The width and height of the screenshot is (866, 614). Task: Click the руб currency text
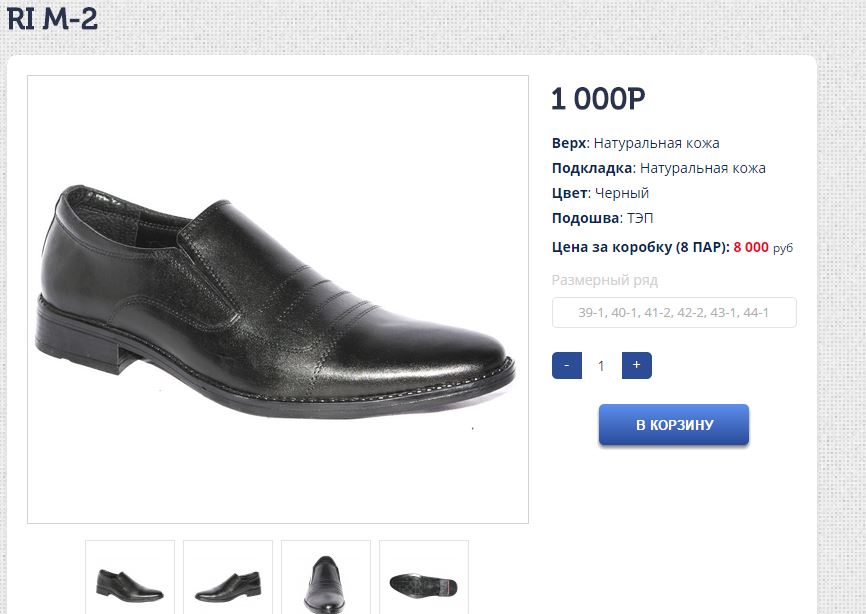pos(783,248)
